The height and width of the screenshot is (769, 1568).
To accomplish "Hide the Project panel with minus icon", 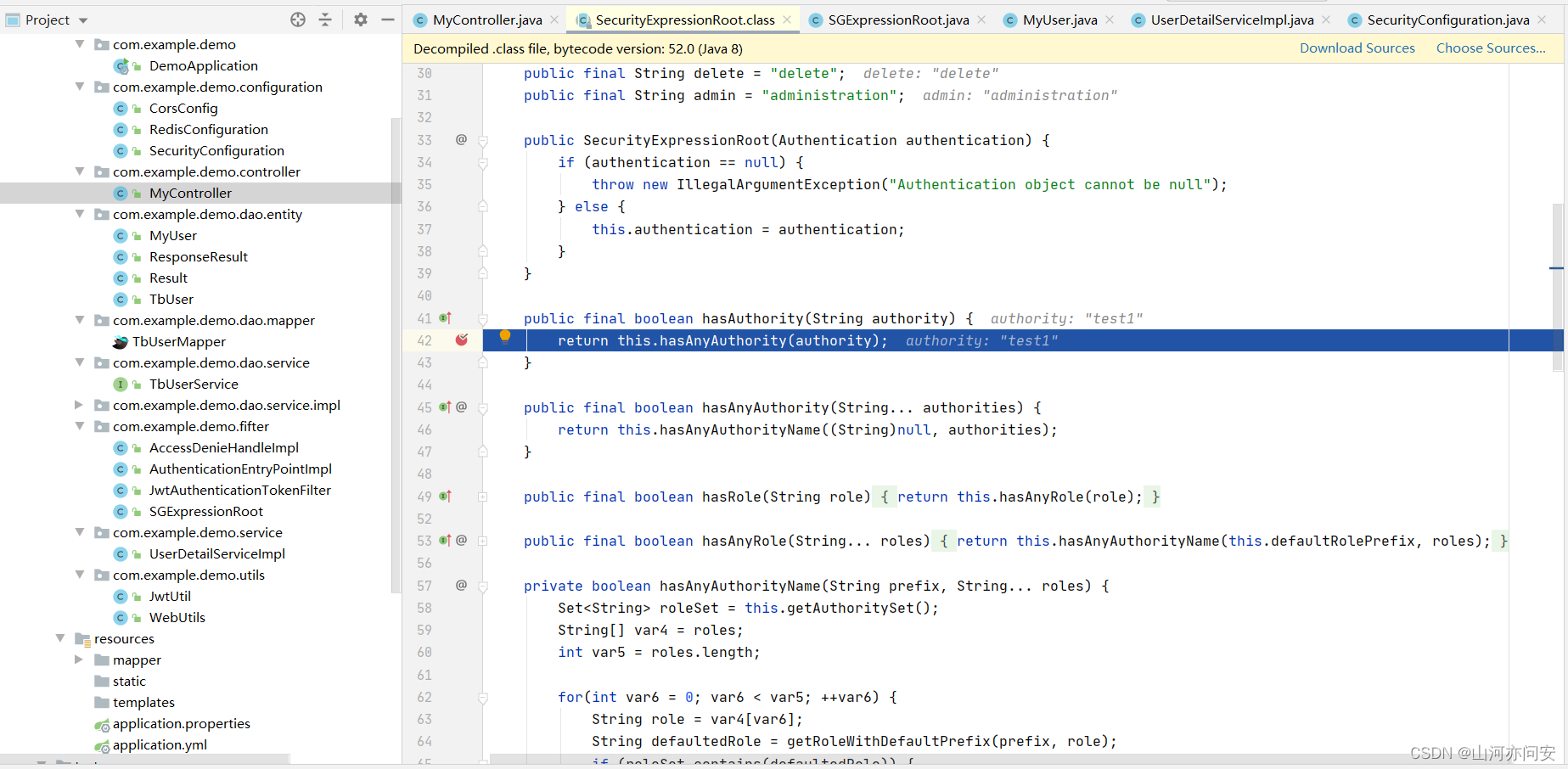I will click(388, 20).
